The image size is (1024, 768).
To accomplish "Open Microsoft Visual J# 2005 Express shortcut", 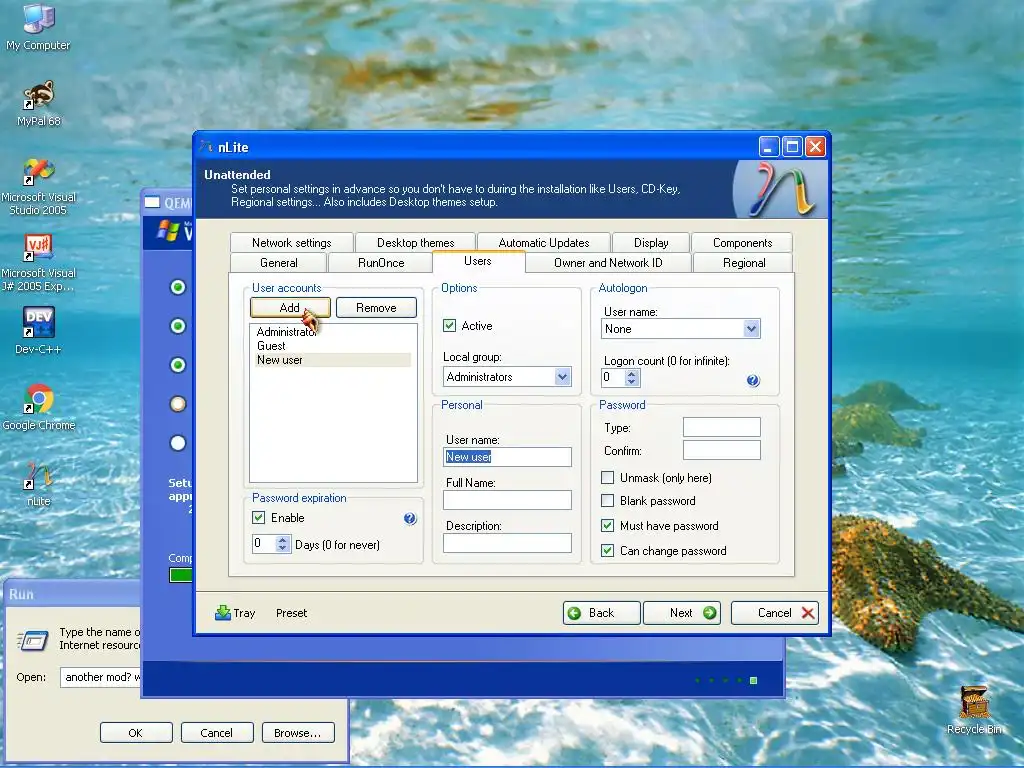I will click(x=38, y=263).
